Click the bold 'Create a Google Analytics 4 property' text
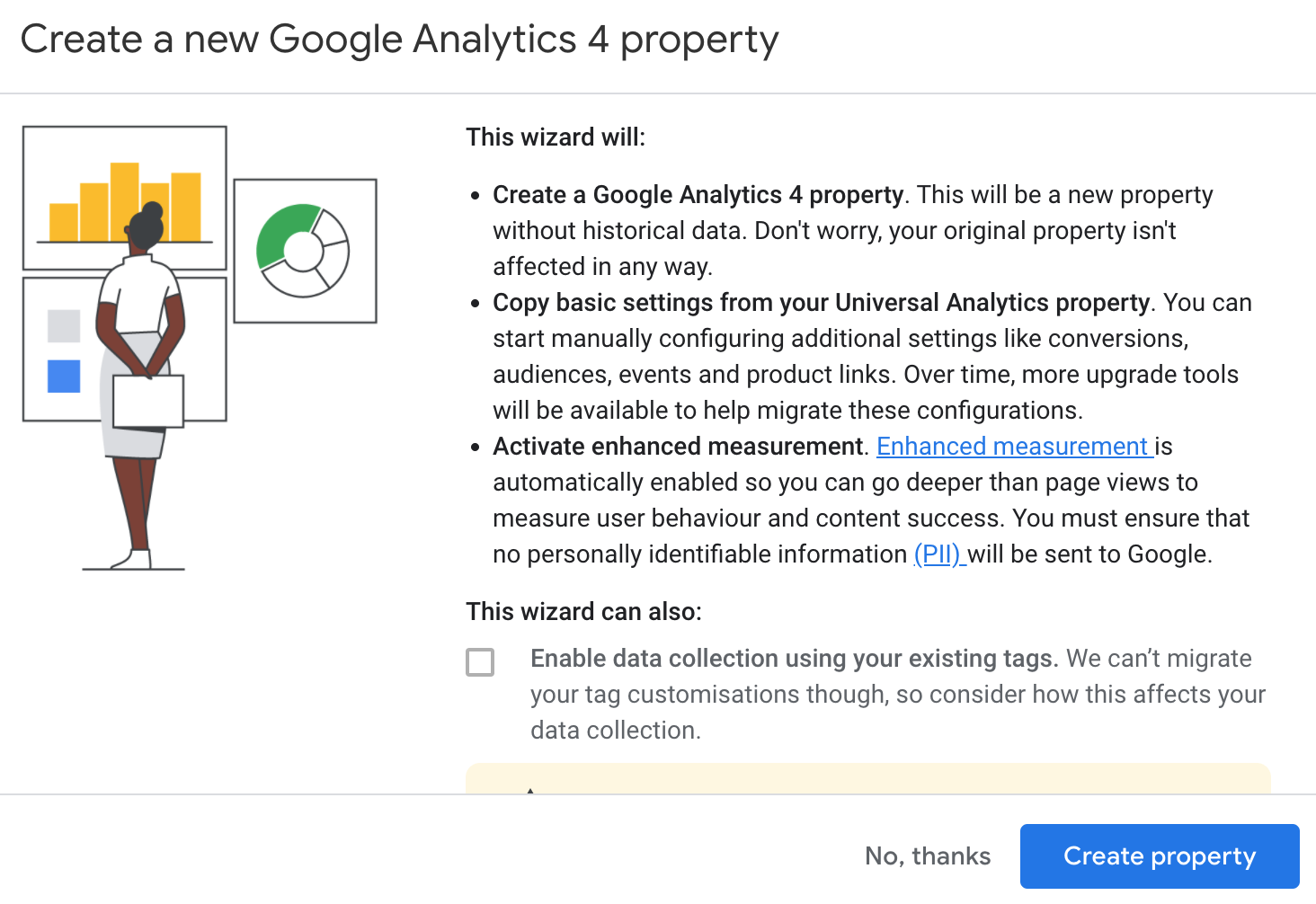Screen dimensions: 1316x904 pos(698,195)
